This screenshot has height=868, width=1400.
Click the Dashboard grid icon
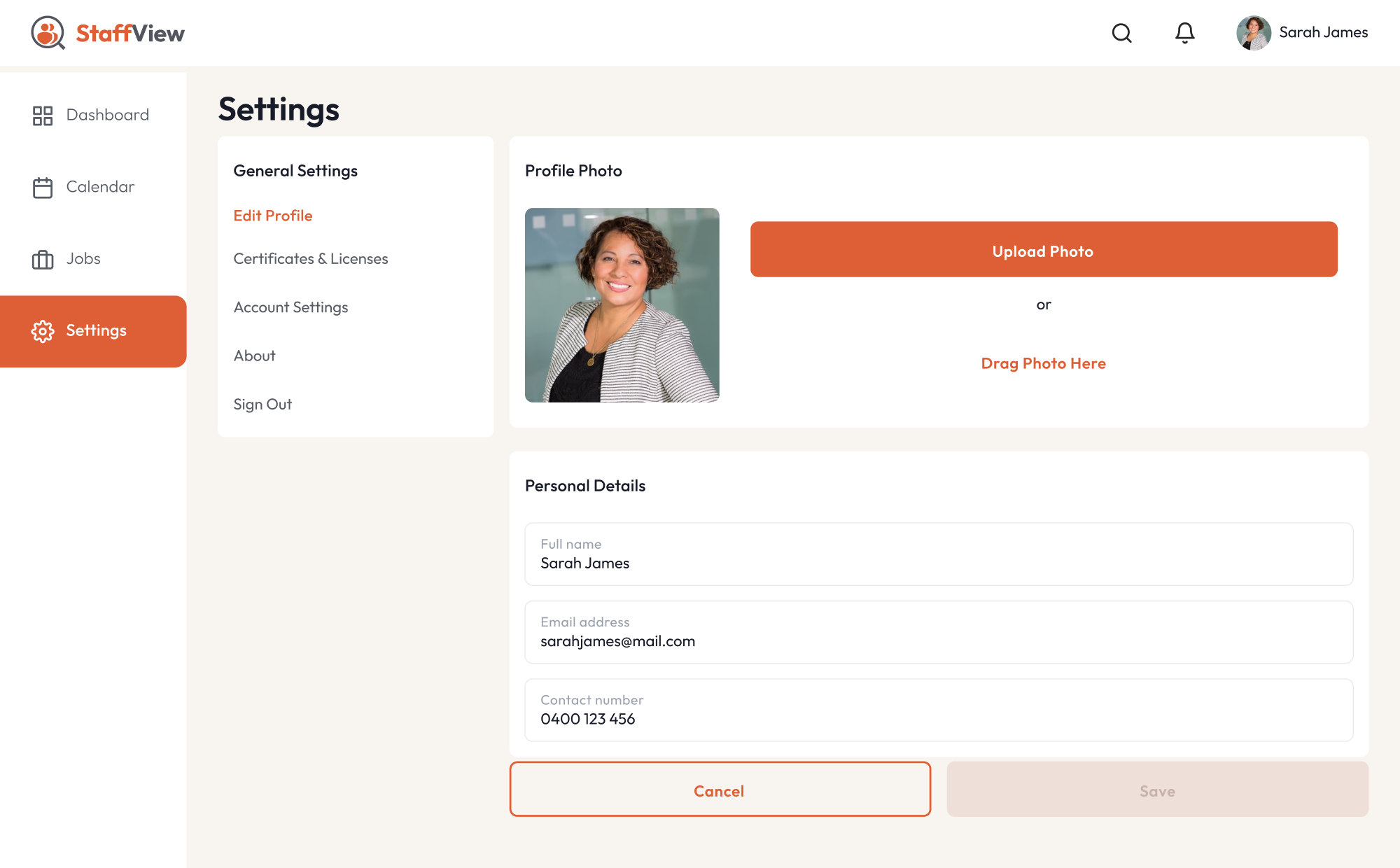pos(43,115)
